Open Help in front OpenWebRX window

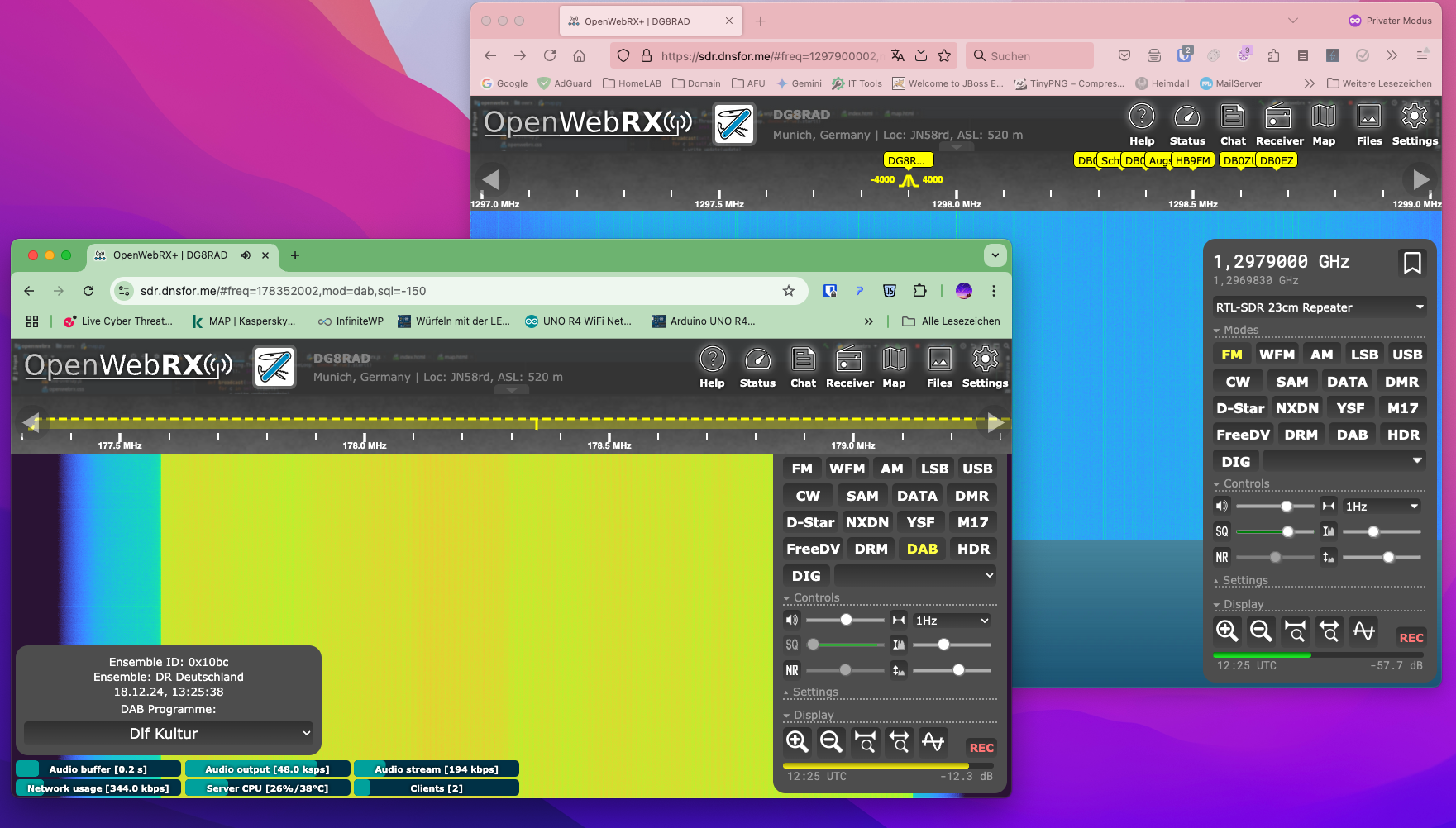(712, 368)
